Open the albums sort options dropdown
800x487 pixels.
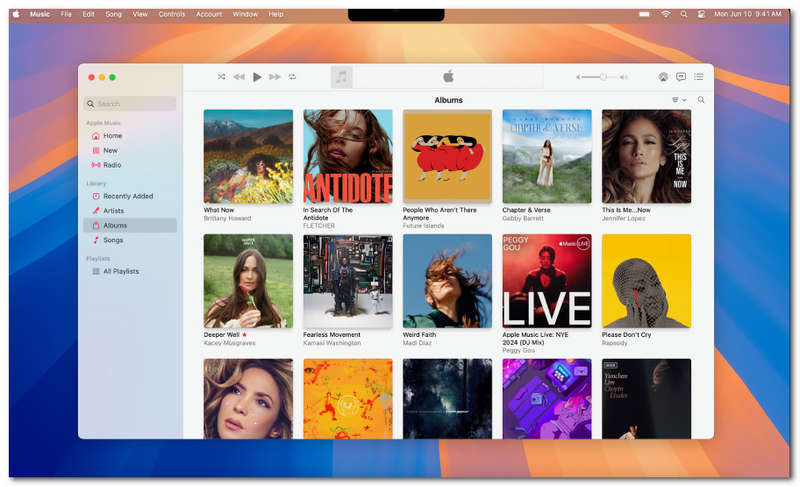click(679, 100)
